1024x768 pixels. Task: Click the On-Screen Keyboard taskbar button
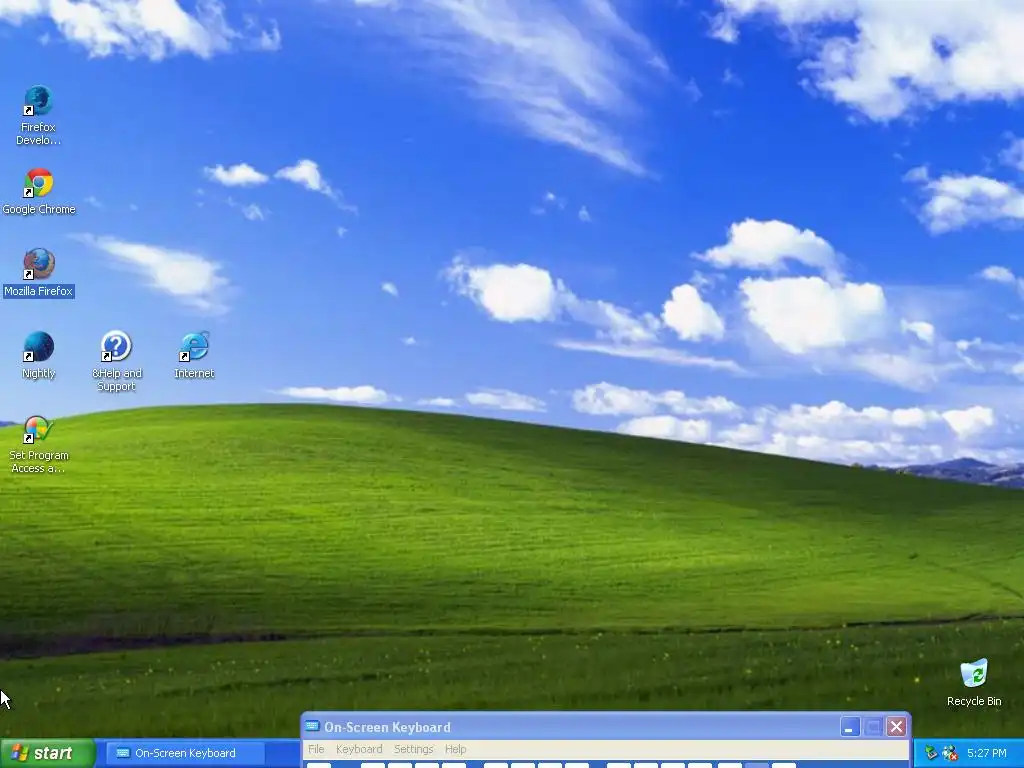pyautogui.click(x=185, y=753)
